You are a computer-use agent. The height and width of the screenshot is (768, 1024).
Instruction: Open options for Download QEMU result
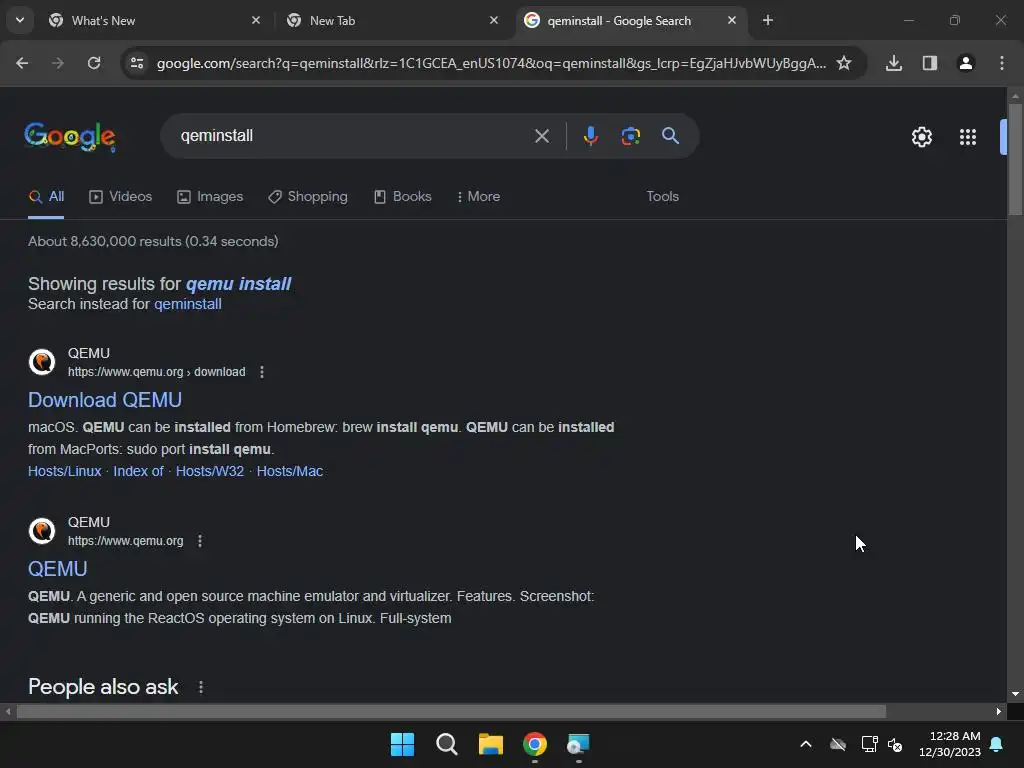pyautogui.click(x=262, y=372)
